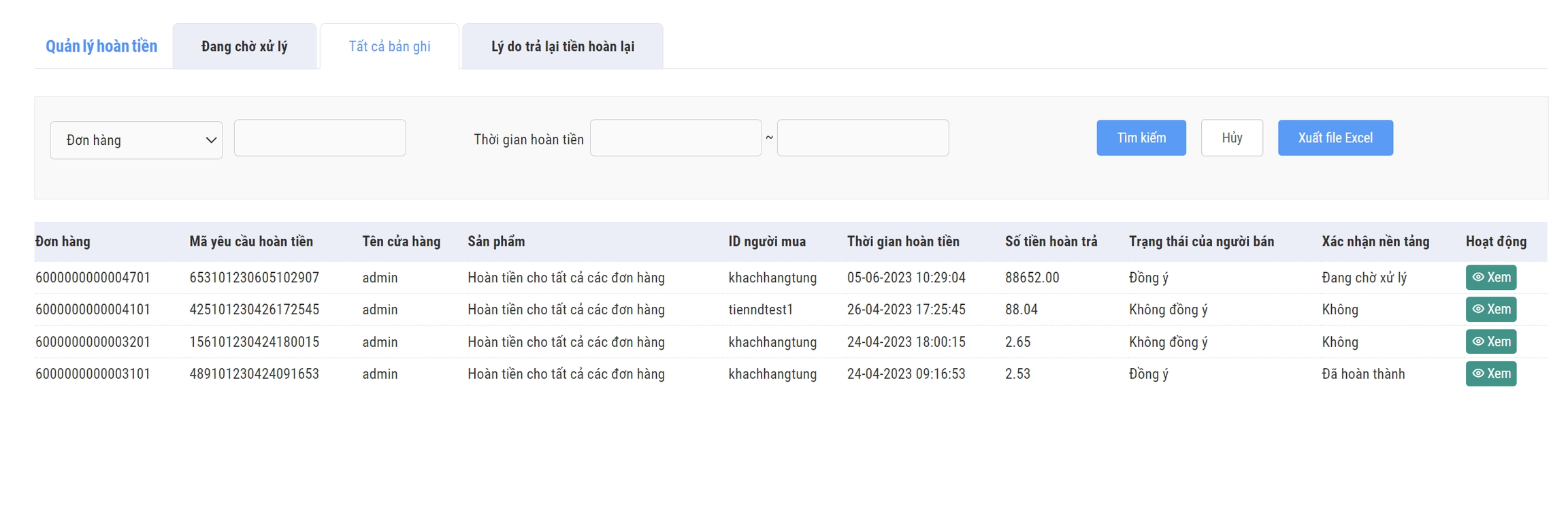Open the Xem view for order 6000000000003201

(1490, 342)
